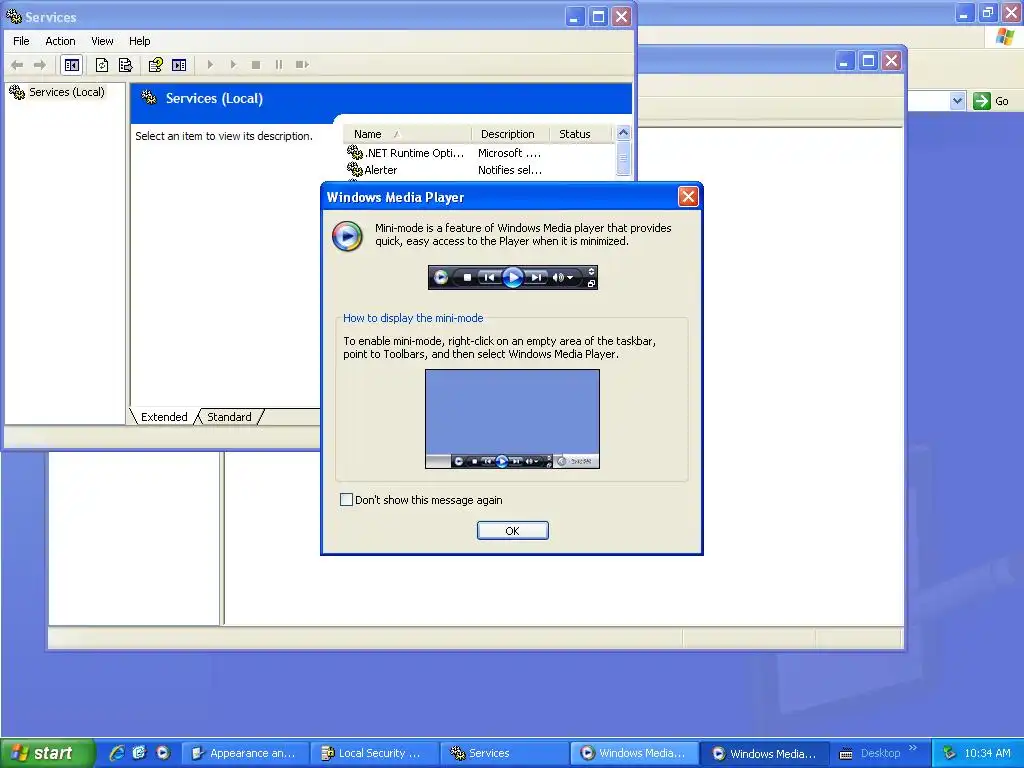Select the Alerter service row
The image size is (1024, 768).
pyautogui.click(x=479, y=170)
